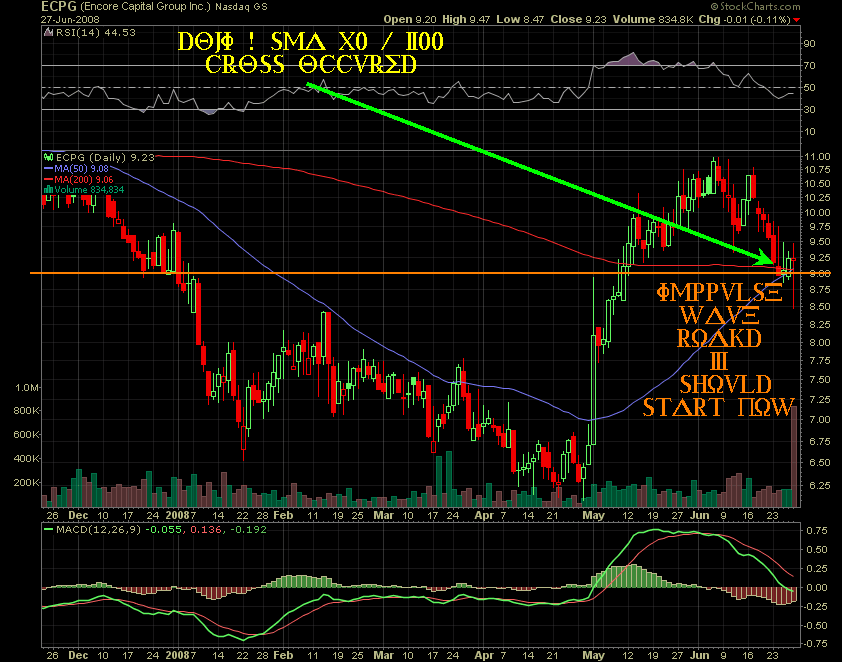Select the ECPG ticker symbol in the header

[x=59, y=6]
